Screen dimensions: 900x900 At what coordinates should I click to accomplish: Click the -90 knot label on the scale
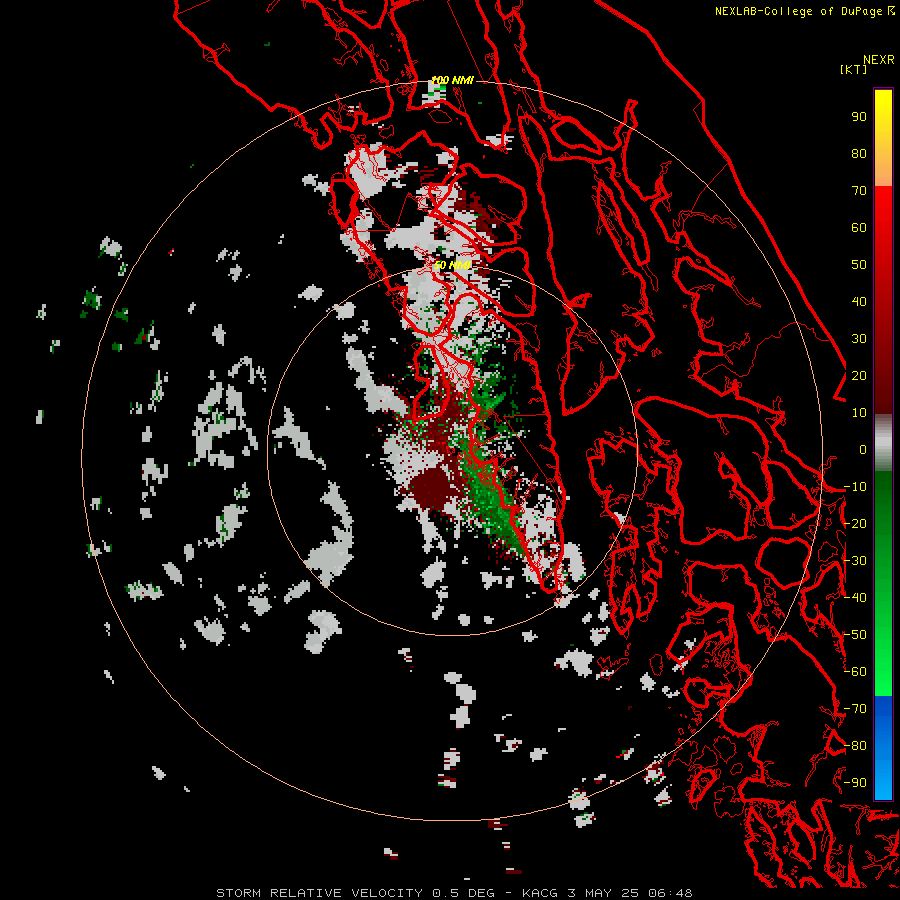855,783
